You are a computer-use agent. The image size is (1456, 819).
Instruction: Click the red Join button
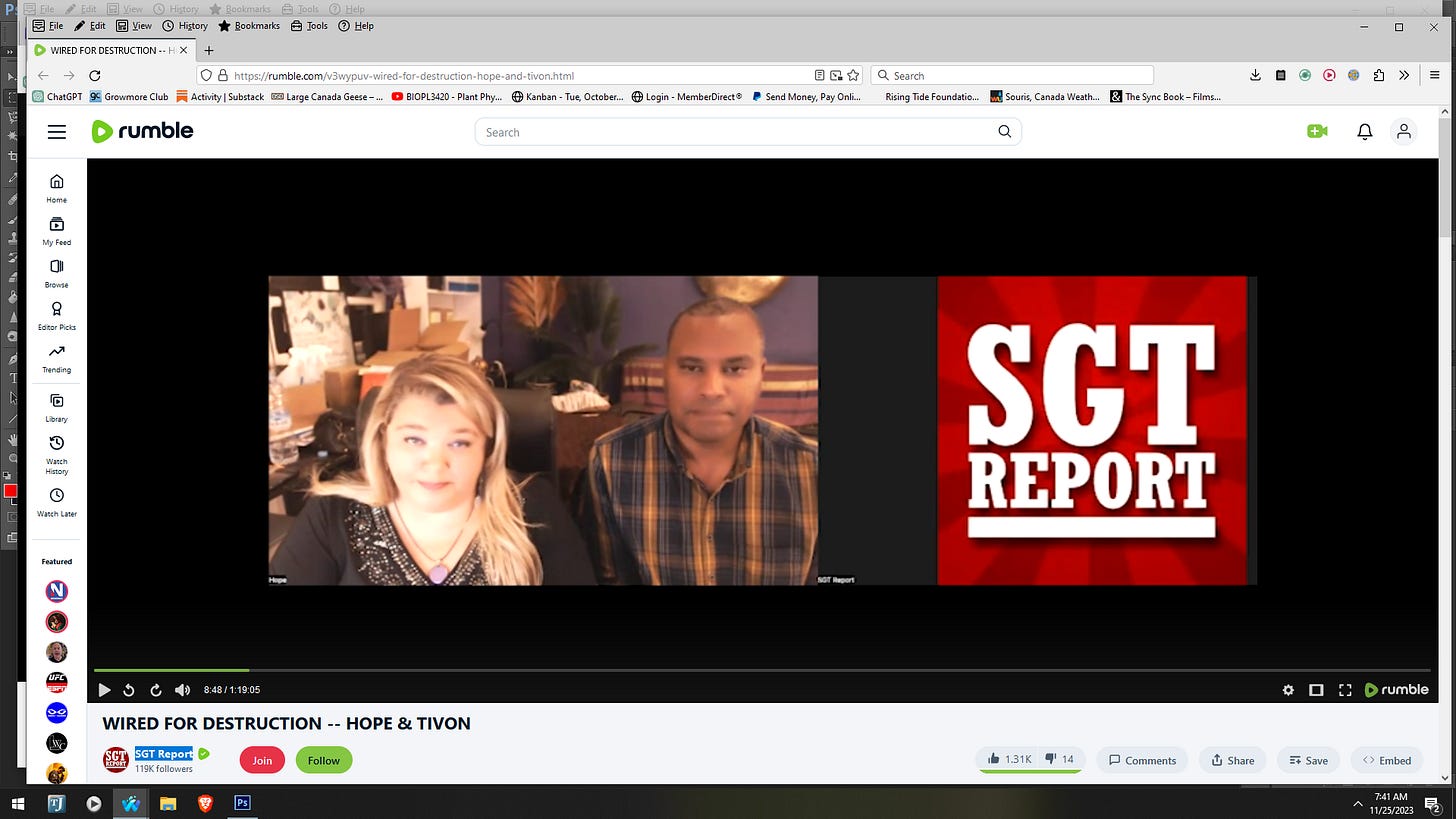(x=262, y=760)
